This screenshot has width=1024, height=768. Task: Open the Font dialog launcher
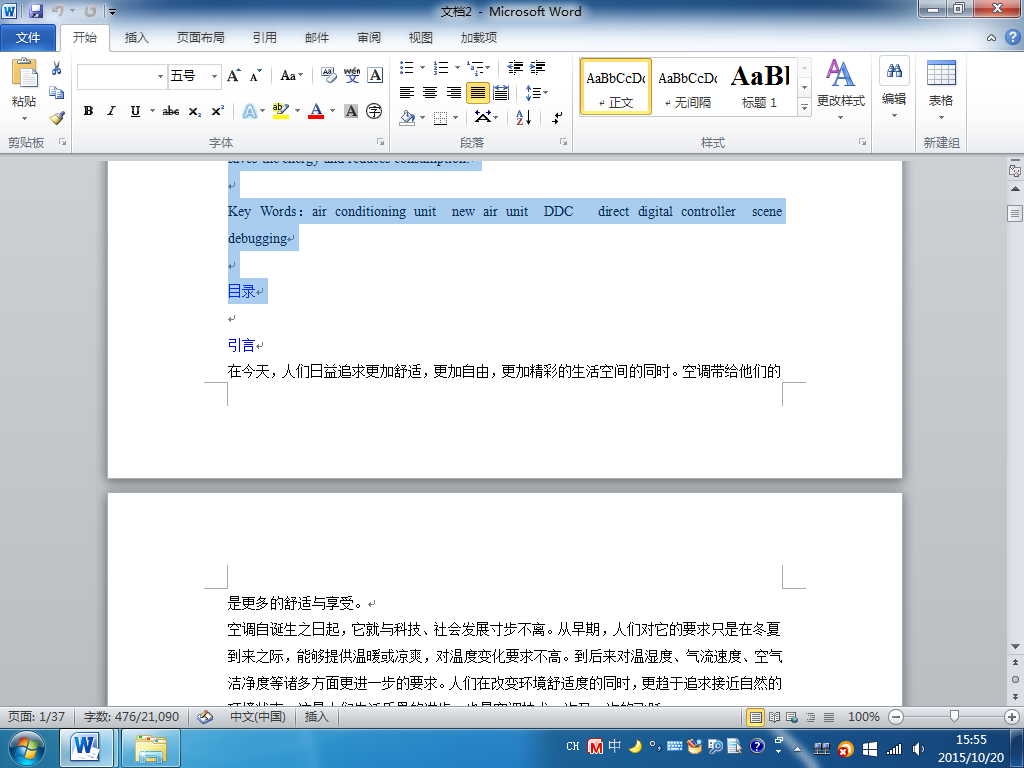pyautogui.click(x=380, y=142)
